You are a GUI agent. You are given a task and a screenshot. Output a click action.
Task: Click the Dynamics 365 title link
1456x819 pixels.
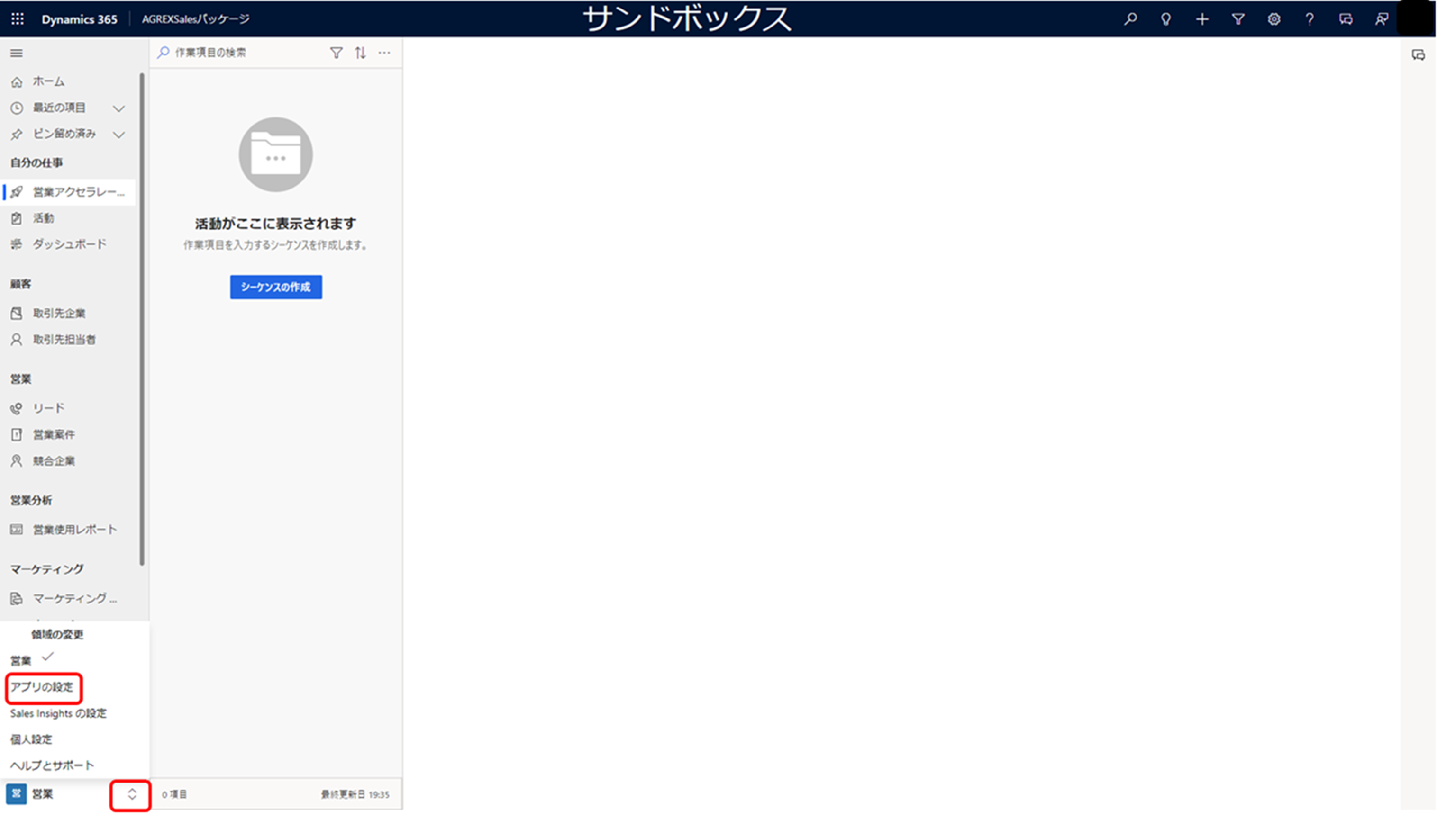coord(79,19)
